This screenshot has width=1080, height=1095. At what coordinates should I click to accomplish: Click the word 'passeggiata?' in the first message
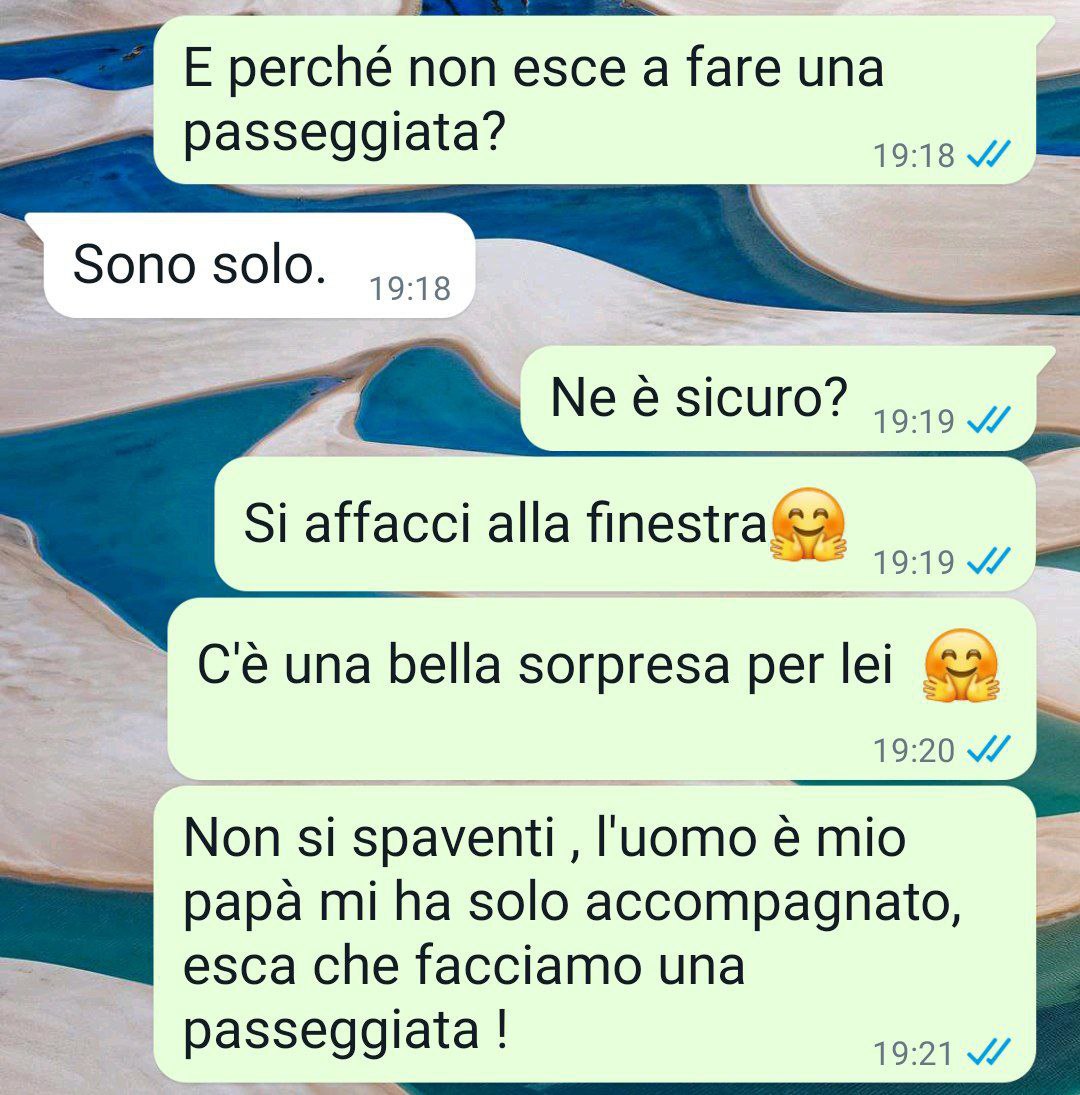point(343,132)
